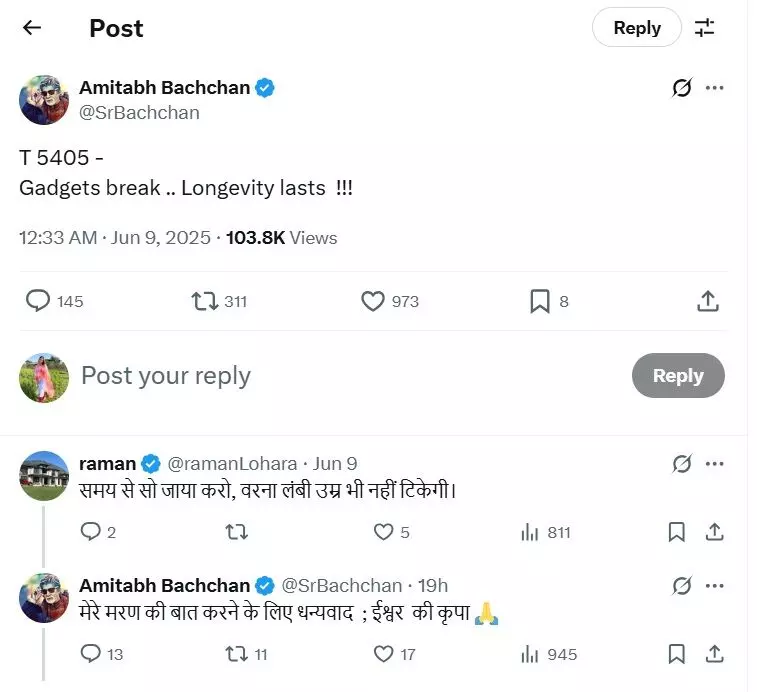
Task: Open reply filter settings icon in header
Action: click(705, 28)
